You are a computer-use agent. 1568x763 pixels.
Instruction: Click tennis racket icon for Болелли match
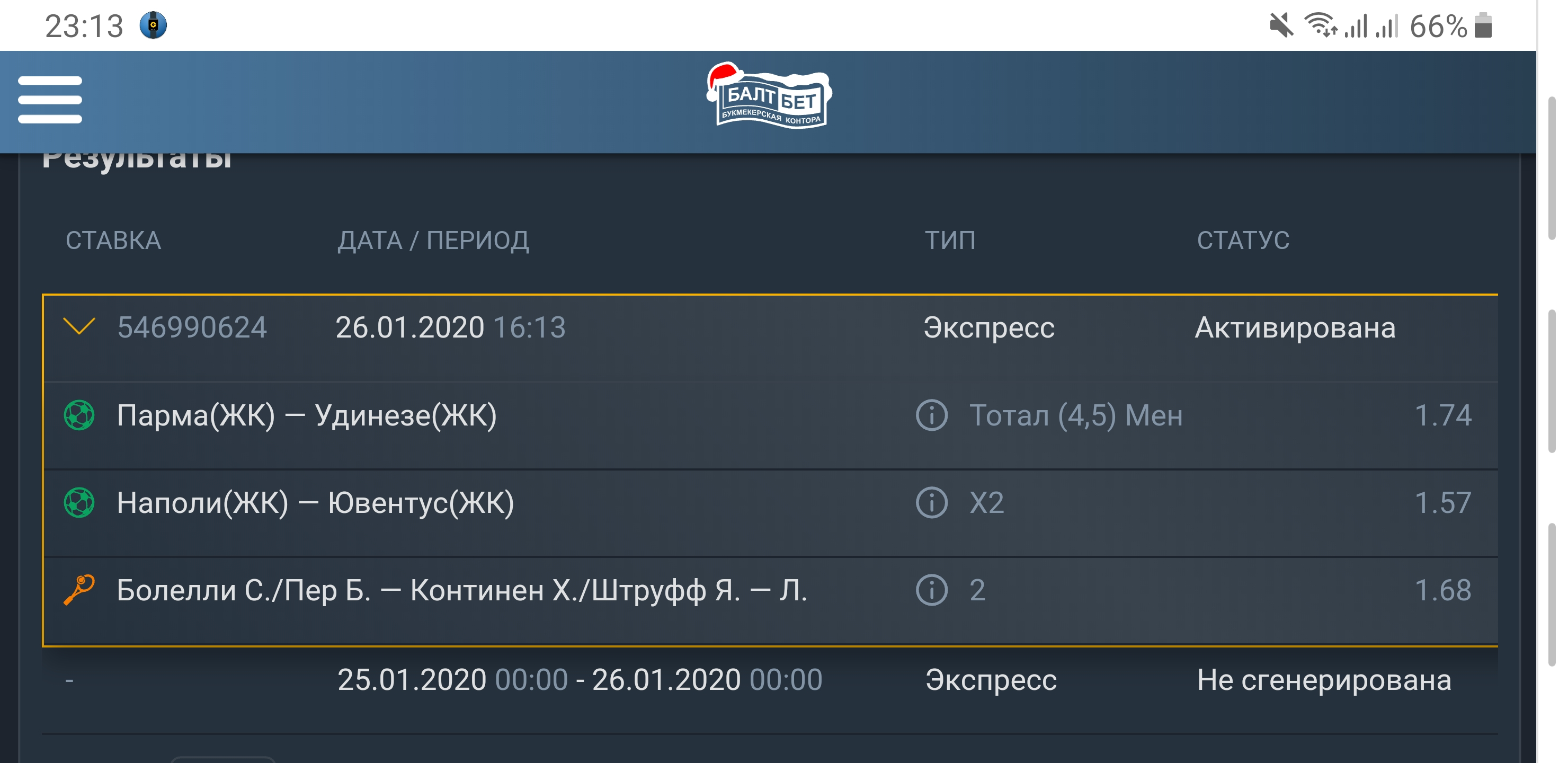pos(79,589)
